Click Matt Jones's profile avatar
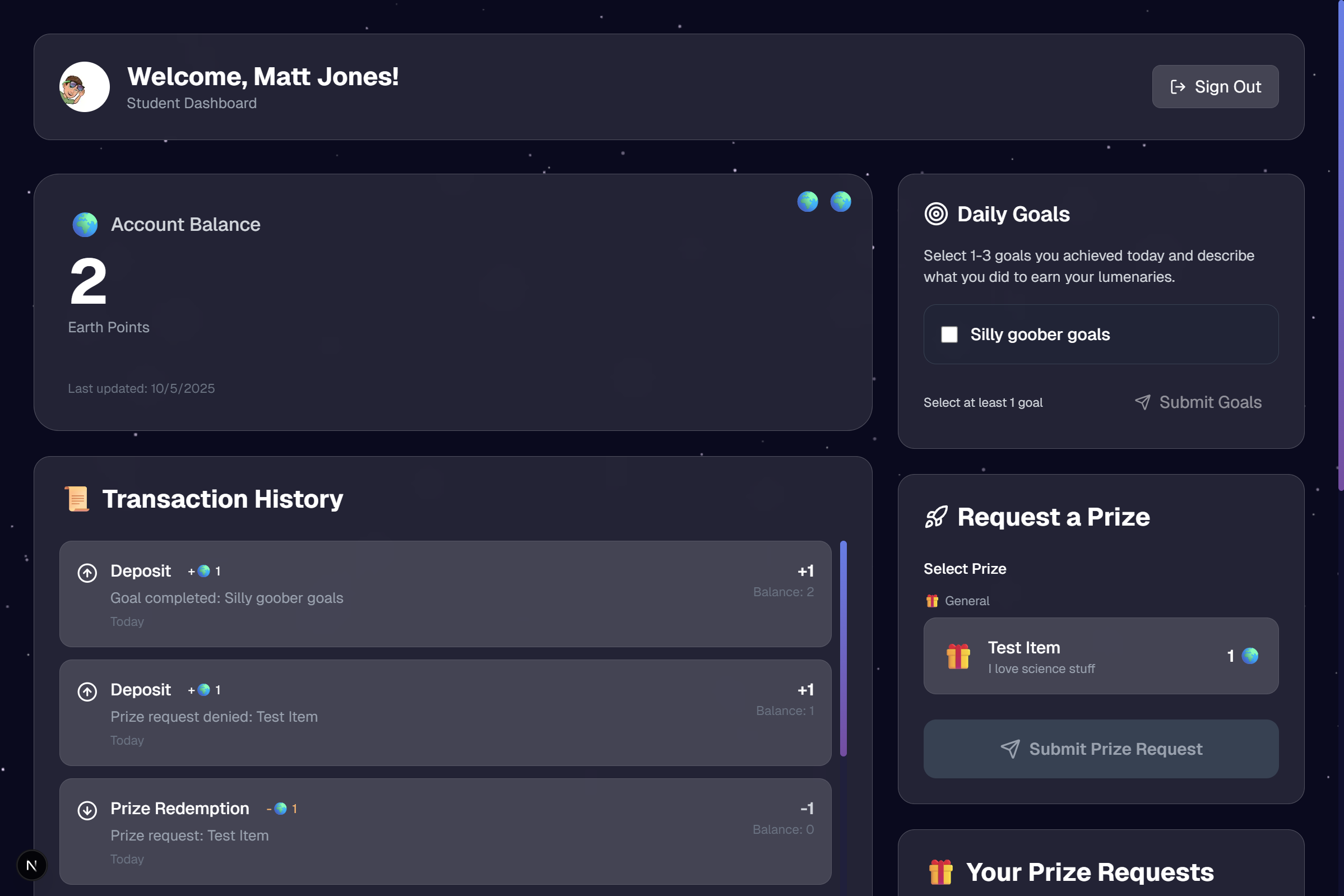Image resolution: width=1344 pixels, height=896 pixels. point(84,87)
